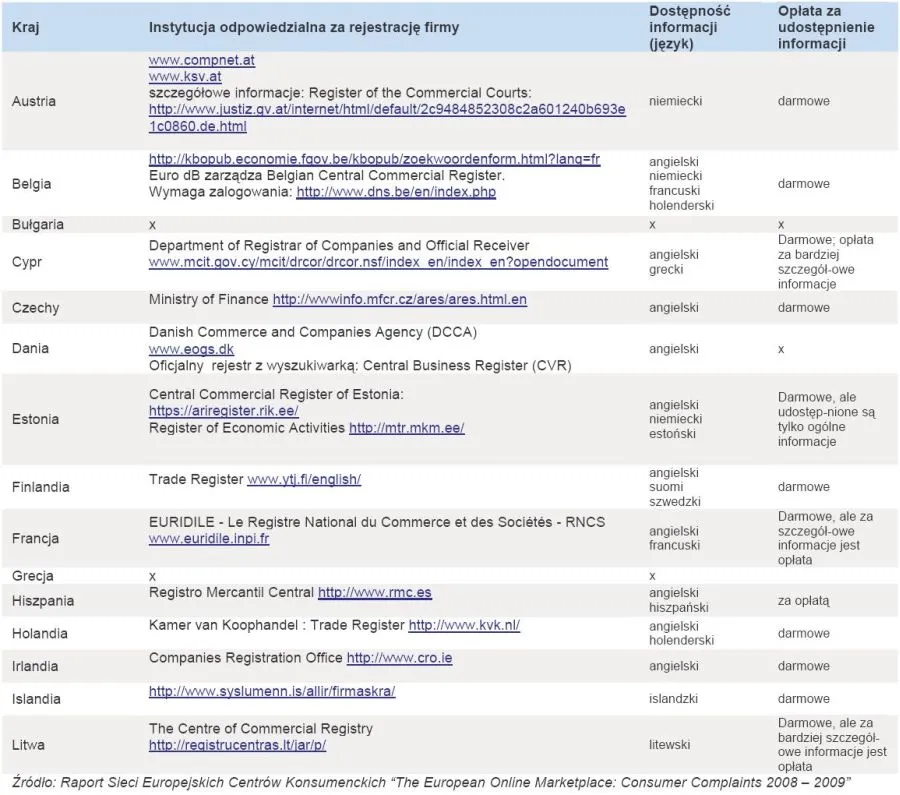Screen dimensions: 900x795
Task: Open the Austrian justiz.gv.at register link
Action: click(387, 110)
